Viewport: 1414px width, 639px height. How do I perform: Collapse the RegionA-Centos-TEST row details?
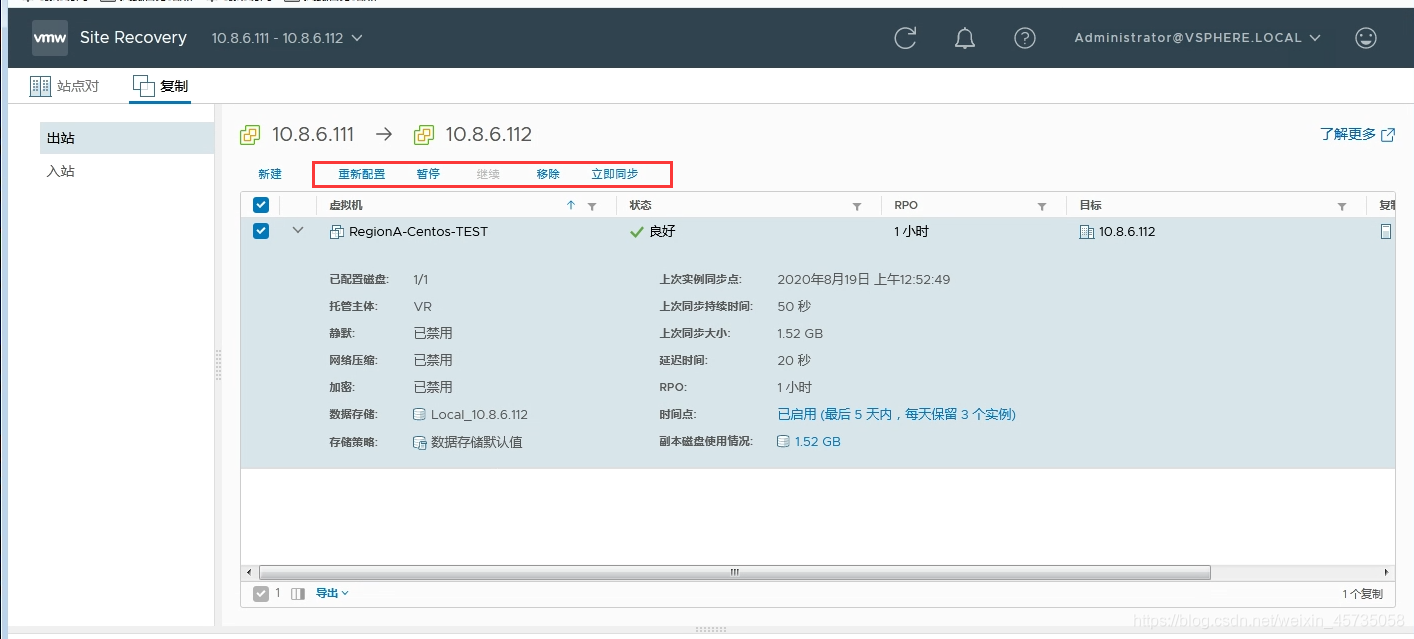click(x=297, y=231)
